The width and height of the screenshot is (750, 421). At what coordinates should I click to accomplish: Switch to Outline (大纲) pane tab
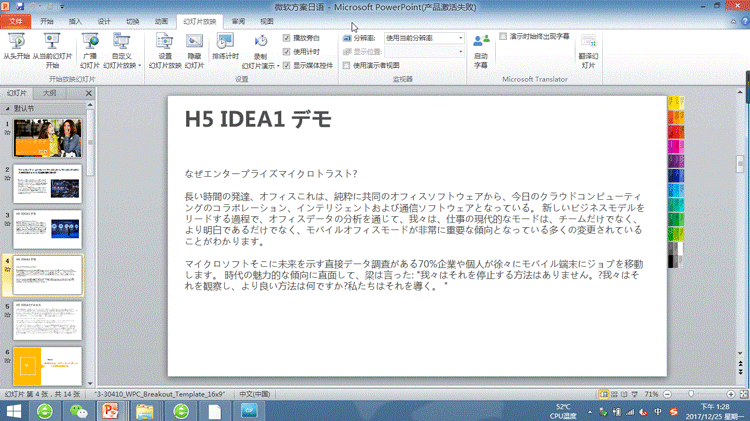pos(49,93)
